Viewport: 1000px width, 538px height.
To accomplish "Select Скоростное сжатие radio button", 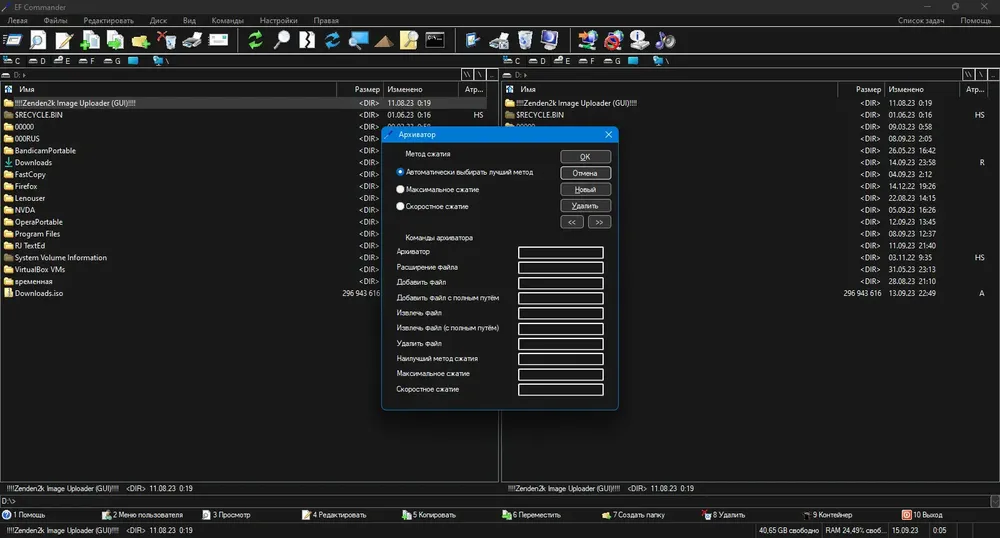I will 400,207.
